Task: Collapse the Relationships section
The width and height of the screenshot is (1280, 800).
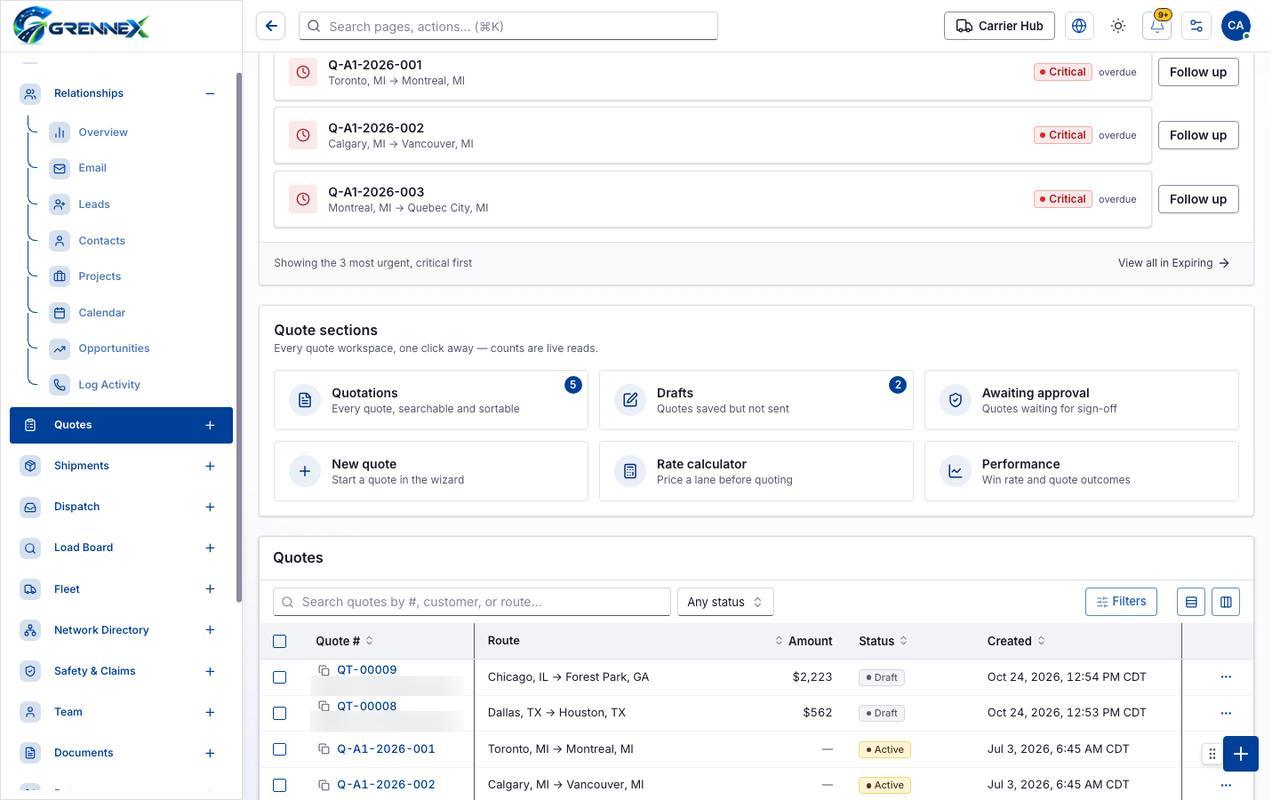Action: [x=210, y=94]
